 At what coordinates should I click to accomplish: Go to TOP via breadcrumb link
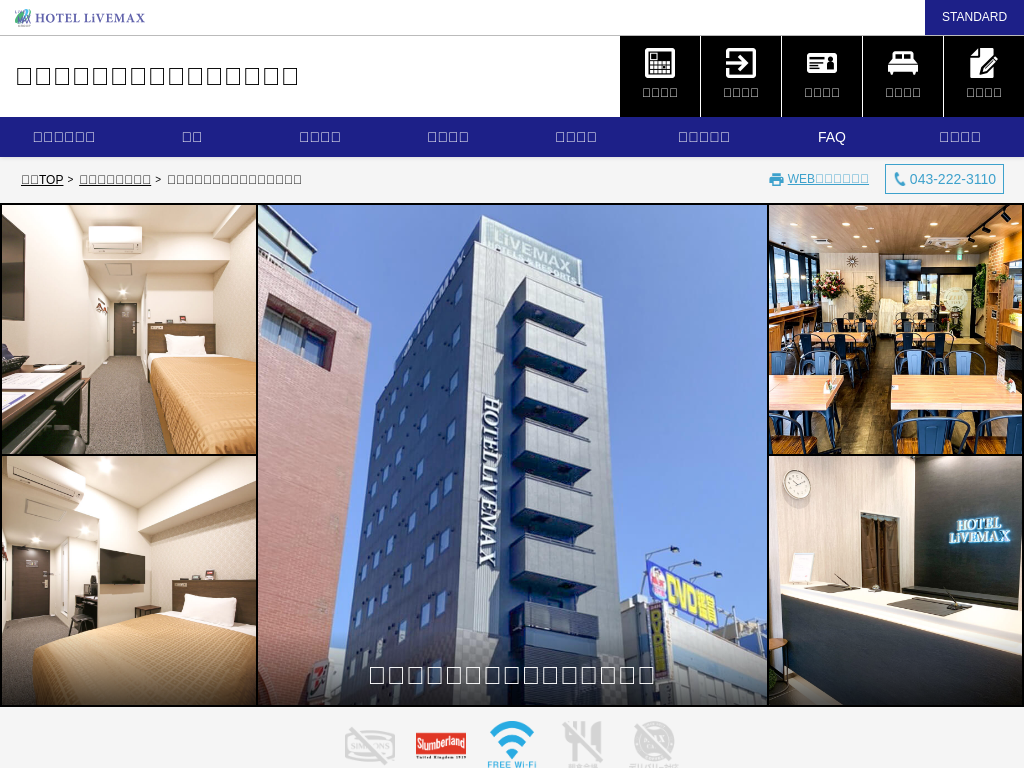pos(42,180)
